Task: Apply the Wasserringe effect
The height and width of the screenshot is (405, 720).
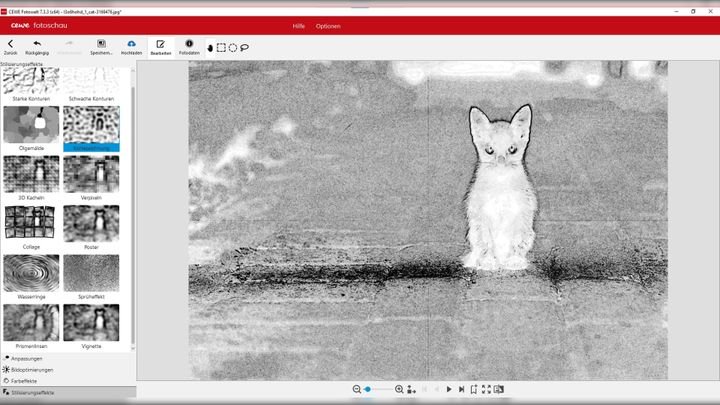Action: point(29,273)
